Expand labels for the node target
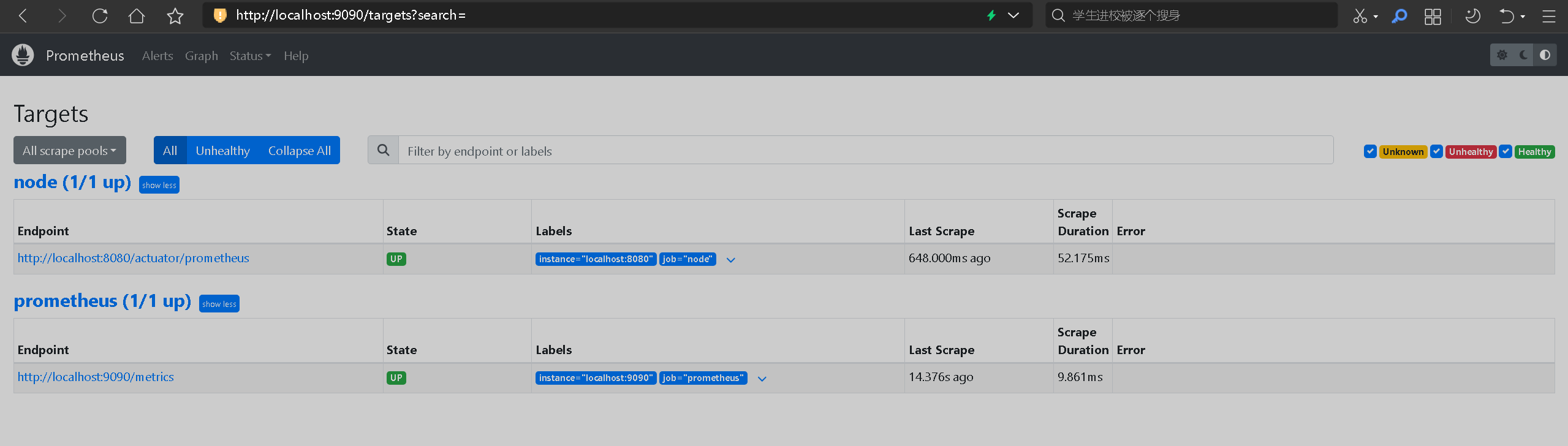Screen dimensions: 1568x446 (730, 260)
